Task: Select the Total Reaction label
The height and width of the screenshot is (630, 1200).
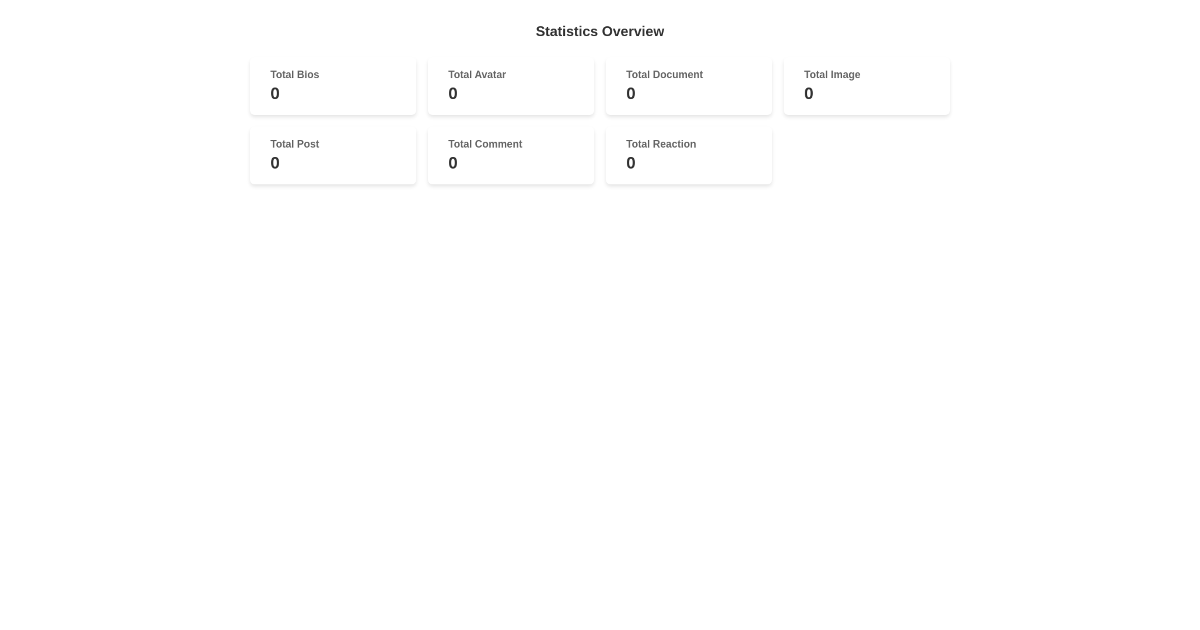Action: (660, 144)
